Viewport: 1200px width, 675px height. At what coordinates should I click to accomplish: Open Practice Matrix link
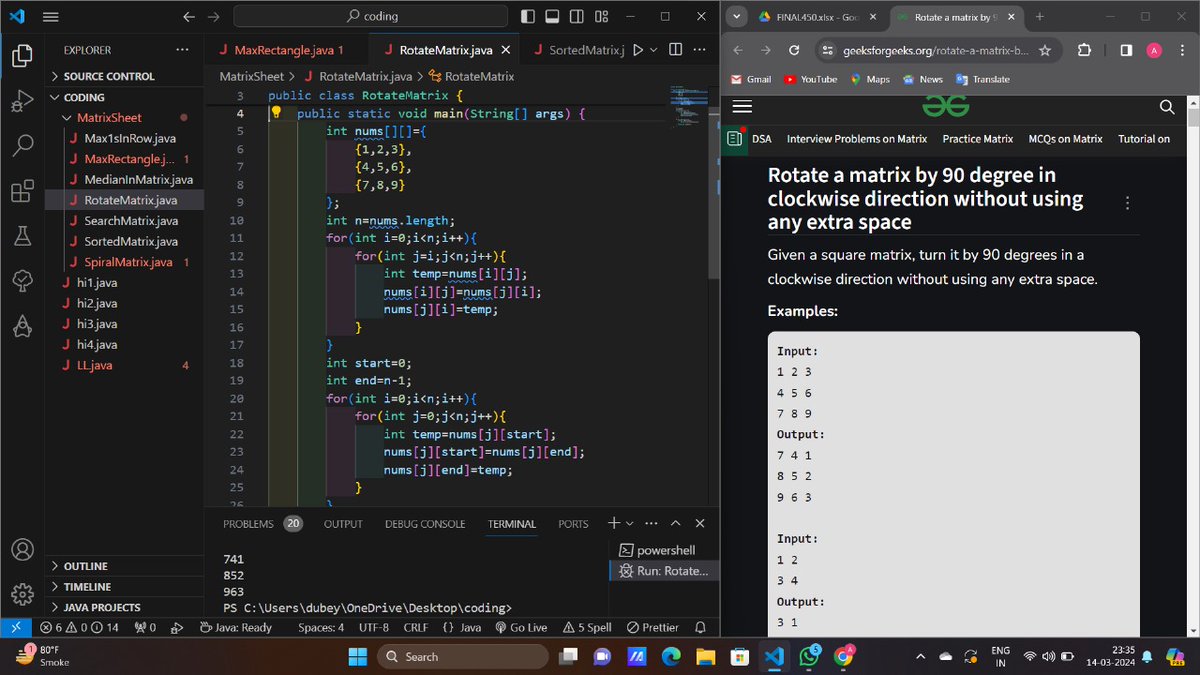978,139
